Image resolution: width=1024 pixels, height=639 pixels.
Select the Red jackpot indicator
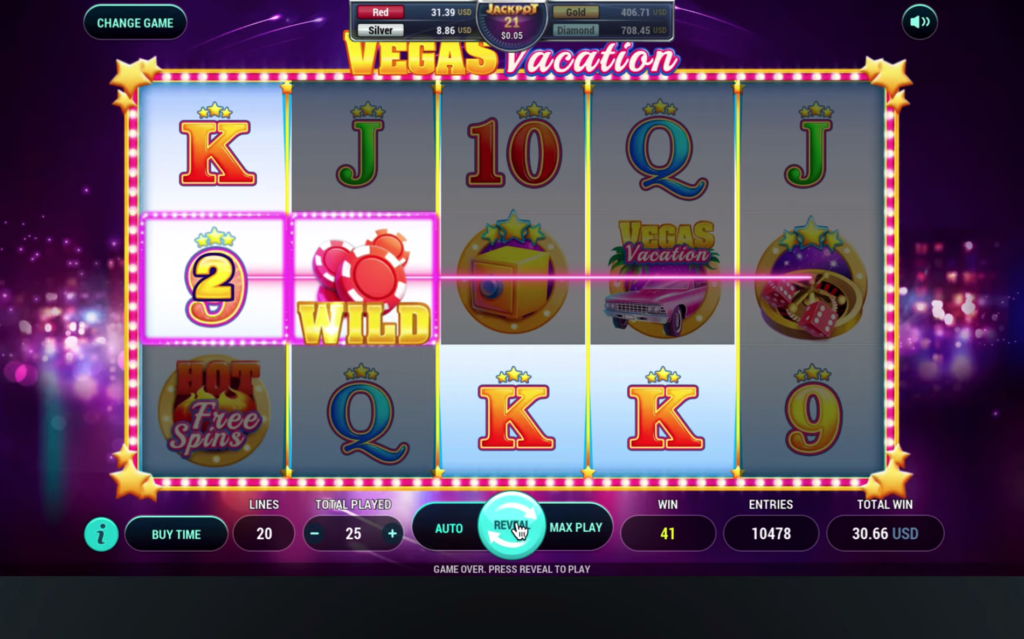413,12
